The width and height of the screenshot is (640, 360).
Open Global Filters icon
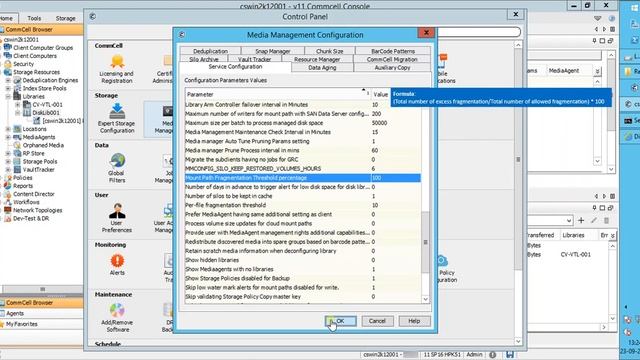point(117,160)
